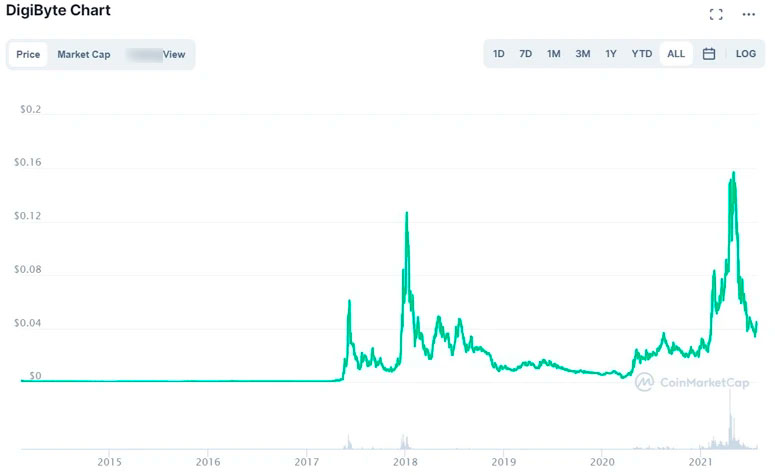Select the 7D time range

(x=525, y=54)
